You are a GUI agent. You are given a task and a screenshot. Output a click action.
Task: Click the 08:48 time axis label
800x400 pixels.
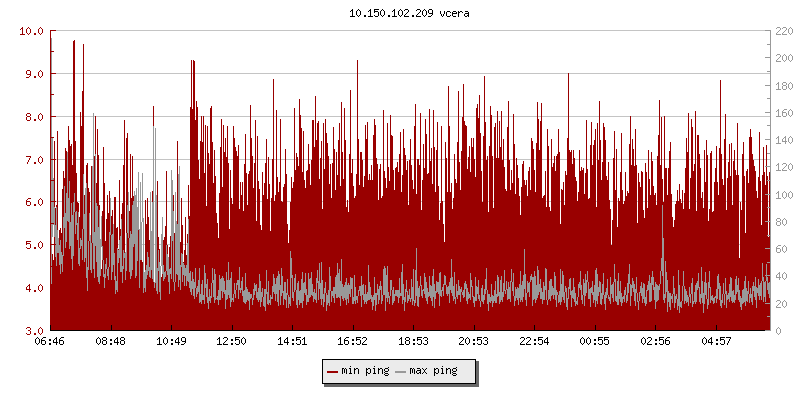110,341
